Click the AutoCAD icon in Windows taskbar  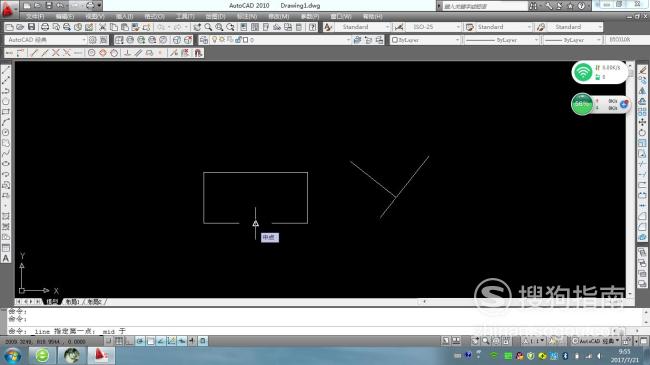click(101, 355)
